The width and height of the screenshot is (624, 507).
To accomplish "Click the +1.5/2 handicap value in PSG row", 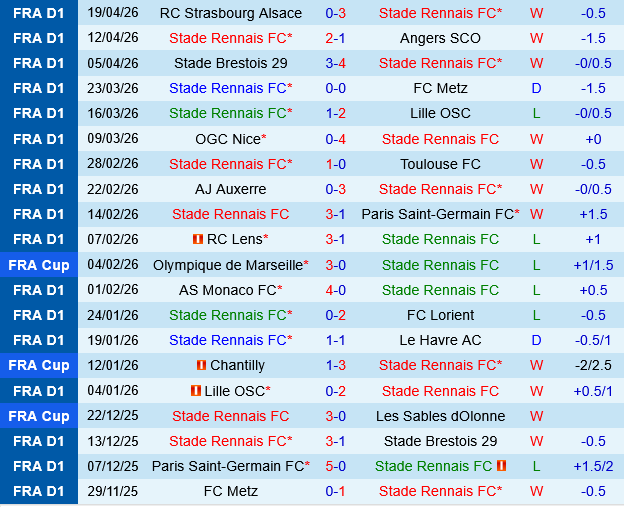I will (593, 466).
